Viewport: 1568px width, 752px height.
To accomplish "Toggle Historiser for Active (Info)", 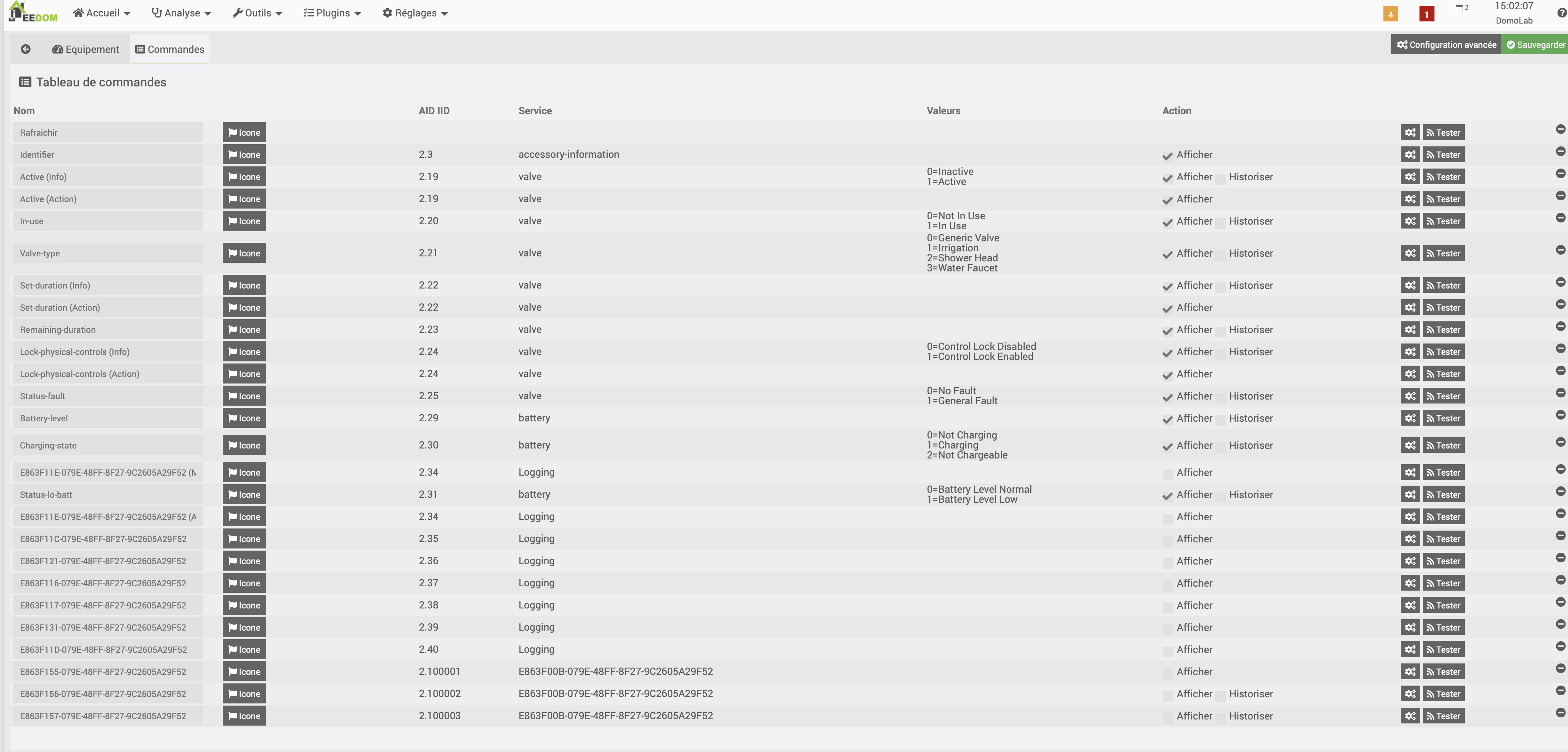I will tap(1220, 179).
